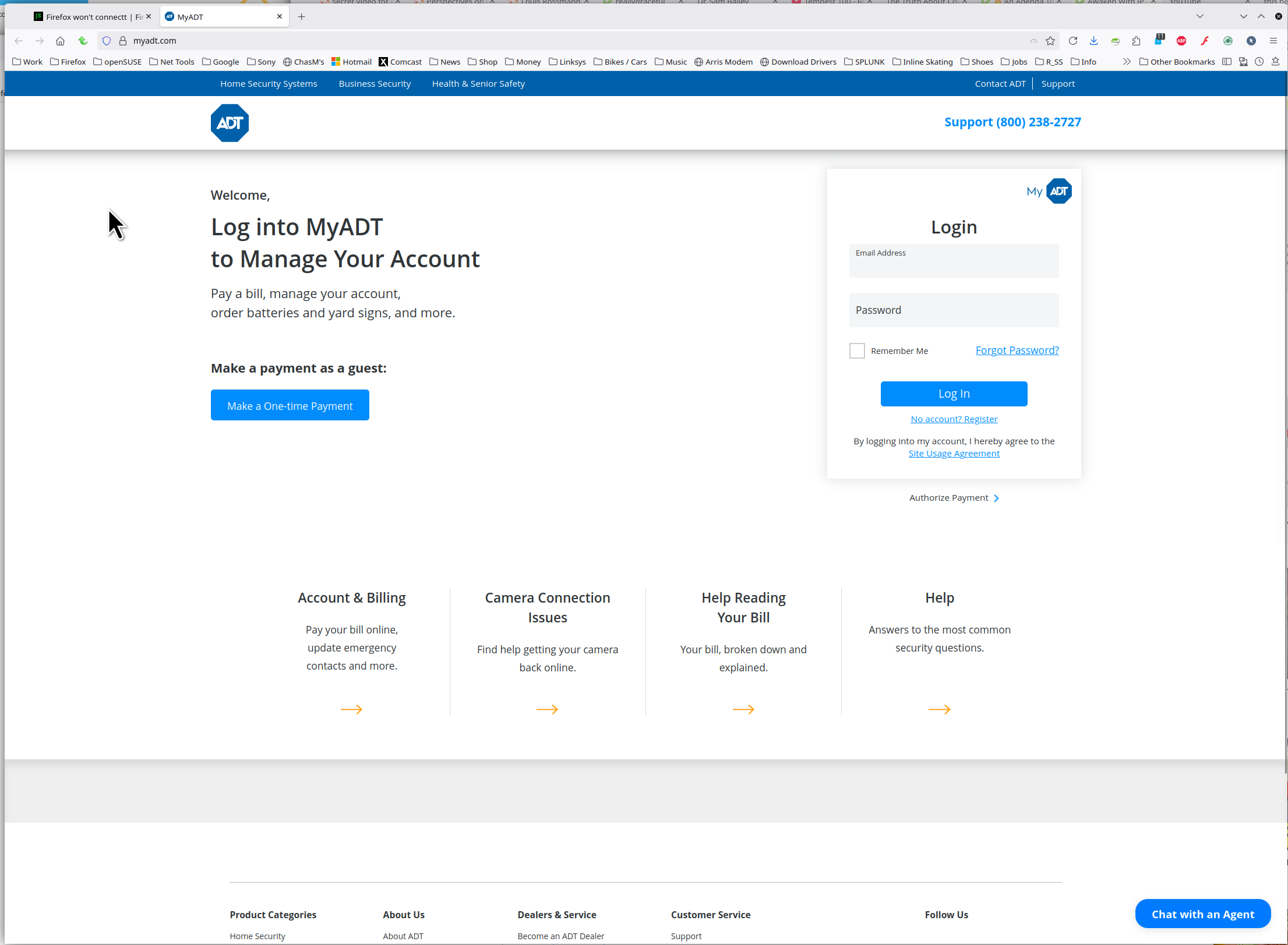The image size is (1288, 945).
Task: Click the orange arrow under Help
Action: pos(939,709)
